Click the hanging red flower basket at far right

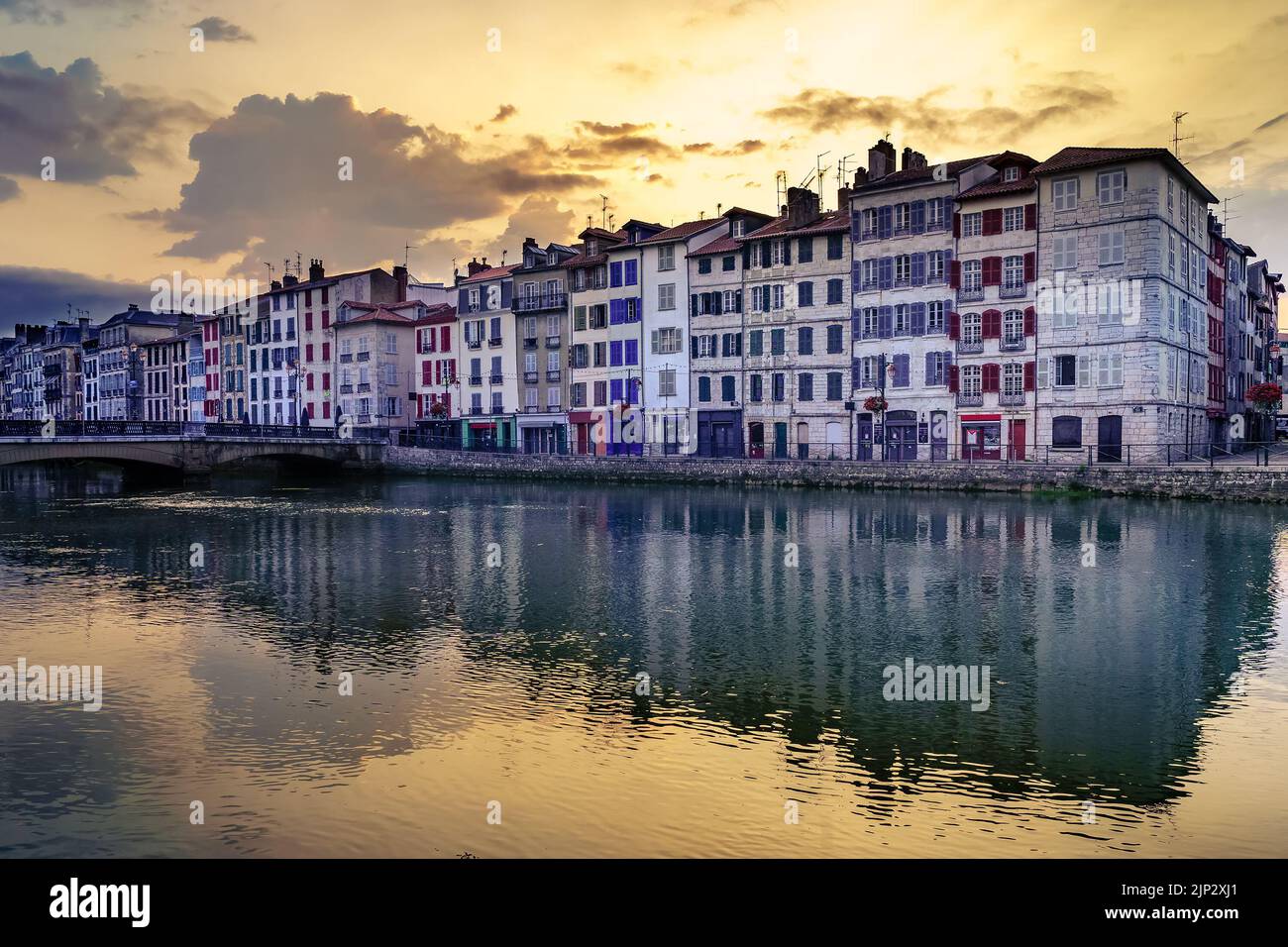click(x=1262, y=395)
